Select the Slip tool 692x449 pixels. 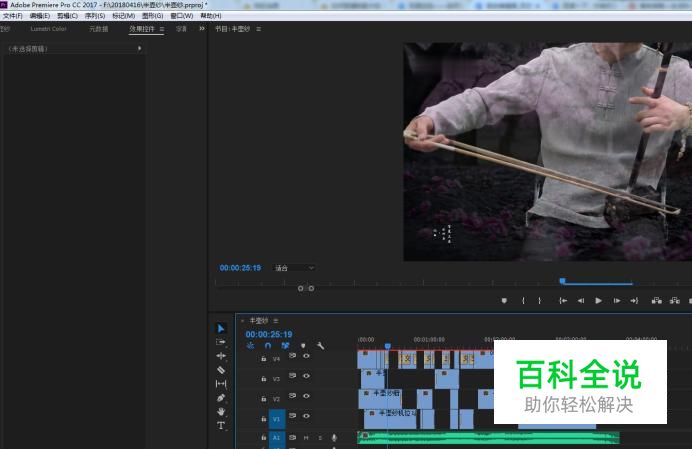click(221, 384)
